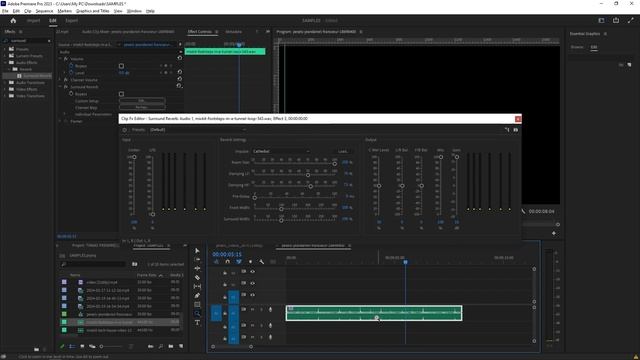Toggle eye visibility of second video track

[x=252, y=283]
